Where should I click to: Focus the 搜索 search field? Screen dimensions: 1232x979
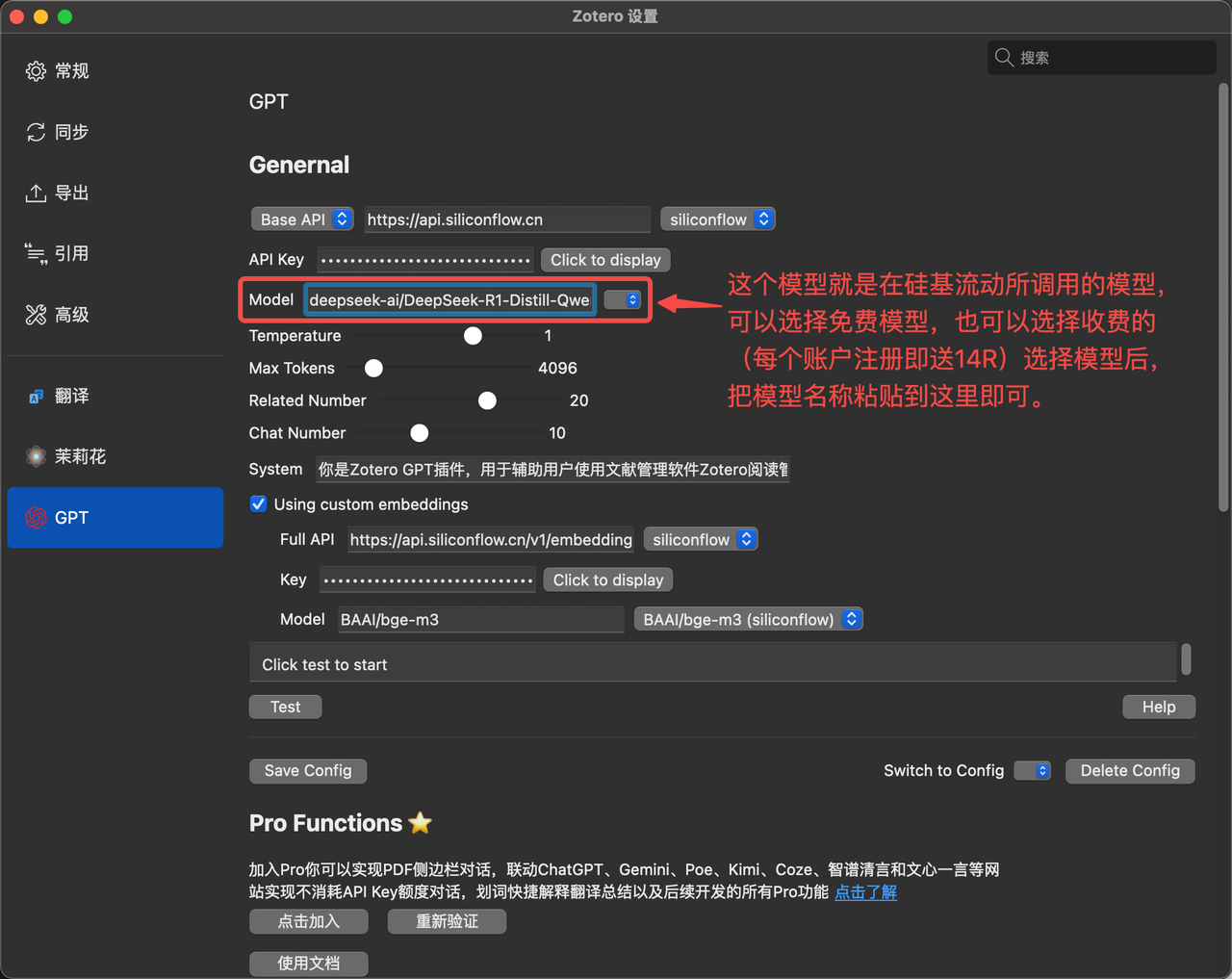1102,57
